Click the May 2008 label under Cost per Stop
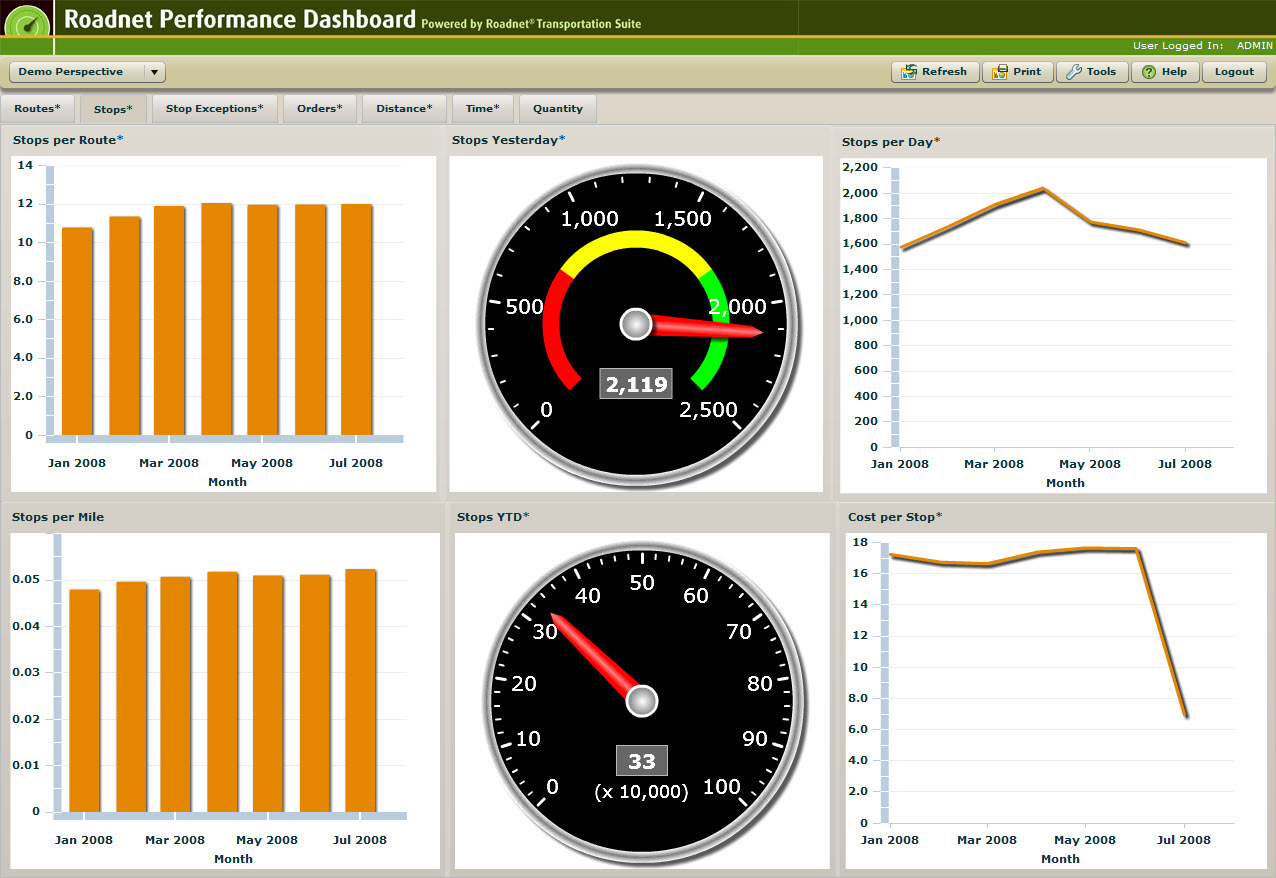Viewport: 1276px width, 878px height. click(x=1085, y=840)
